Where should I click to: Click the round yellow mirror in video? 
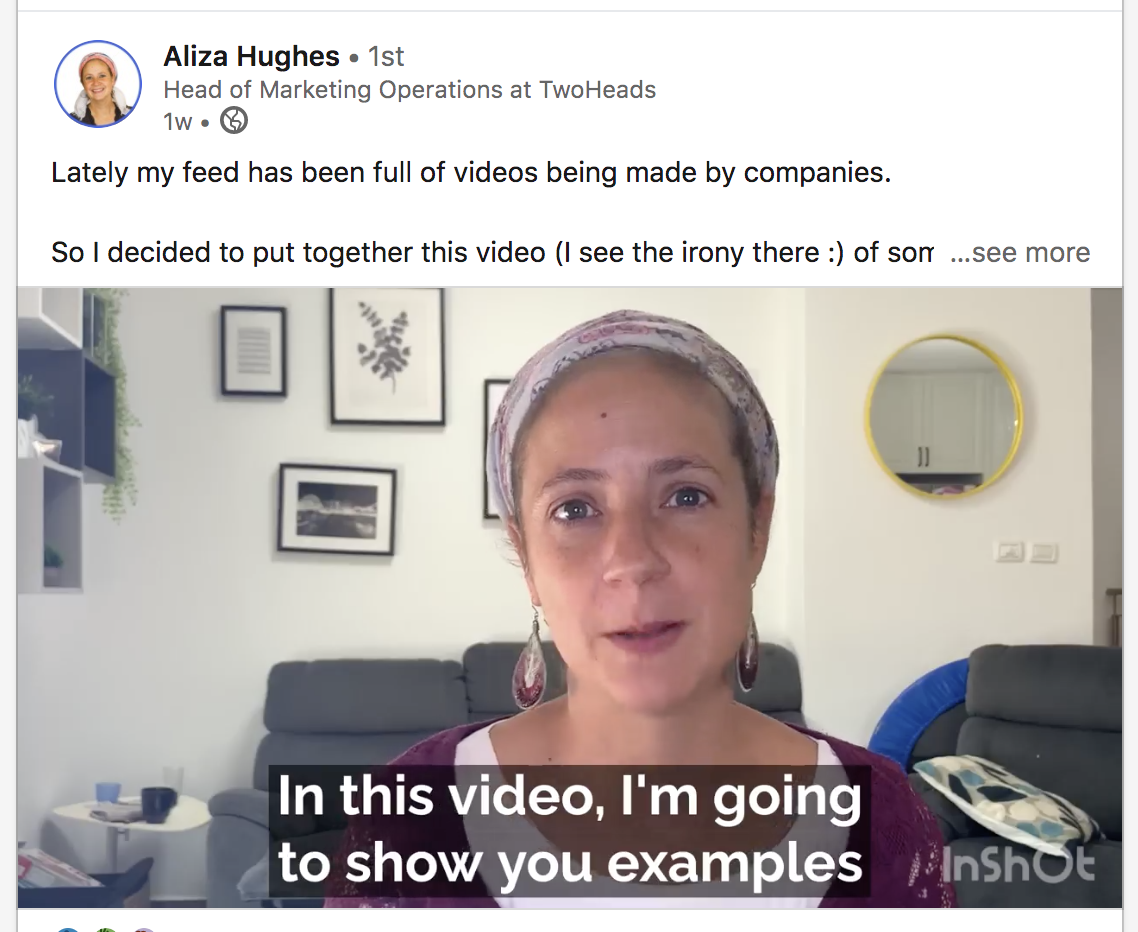pos(943,416)
